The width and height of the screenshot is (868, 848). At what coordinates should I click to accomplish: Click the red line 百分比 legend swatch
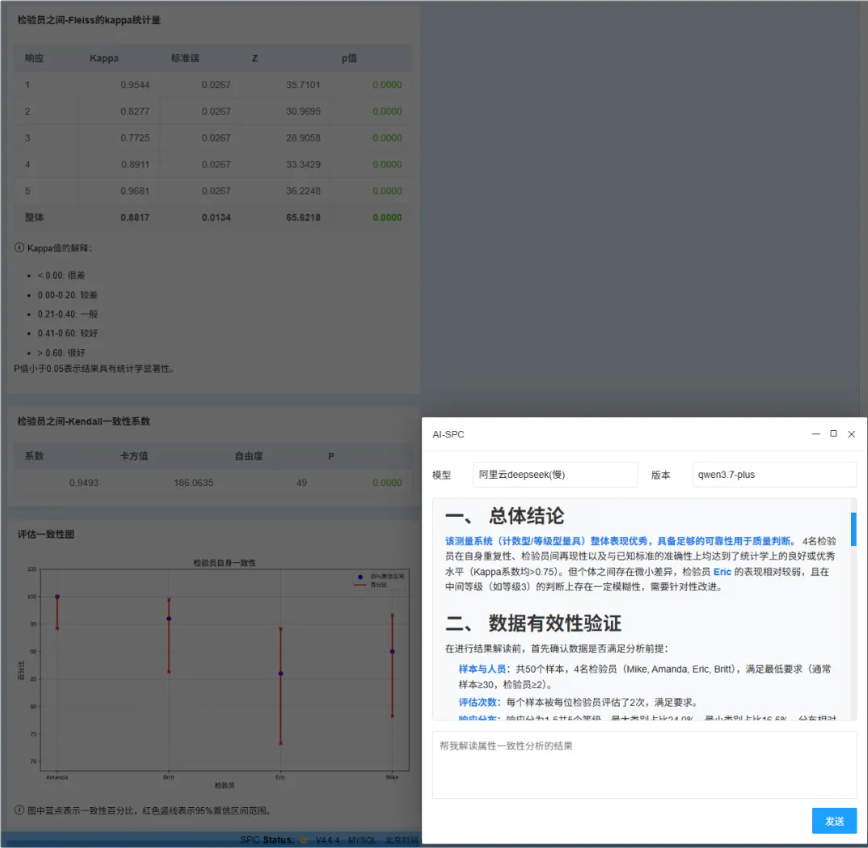point(360,585)
